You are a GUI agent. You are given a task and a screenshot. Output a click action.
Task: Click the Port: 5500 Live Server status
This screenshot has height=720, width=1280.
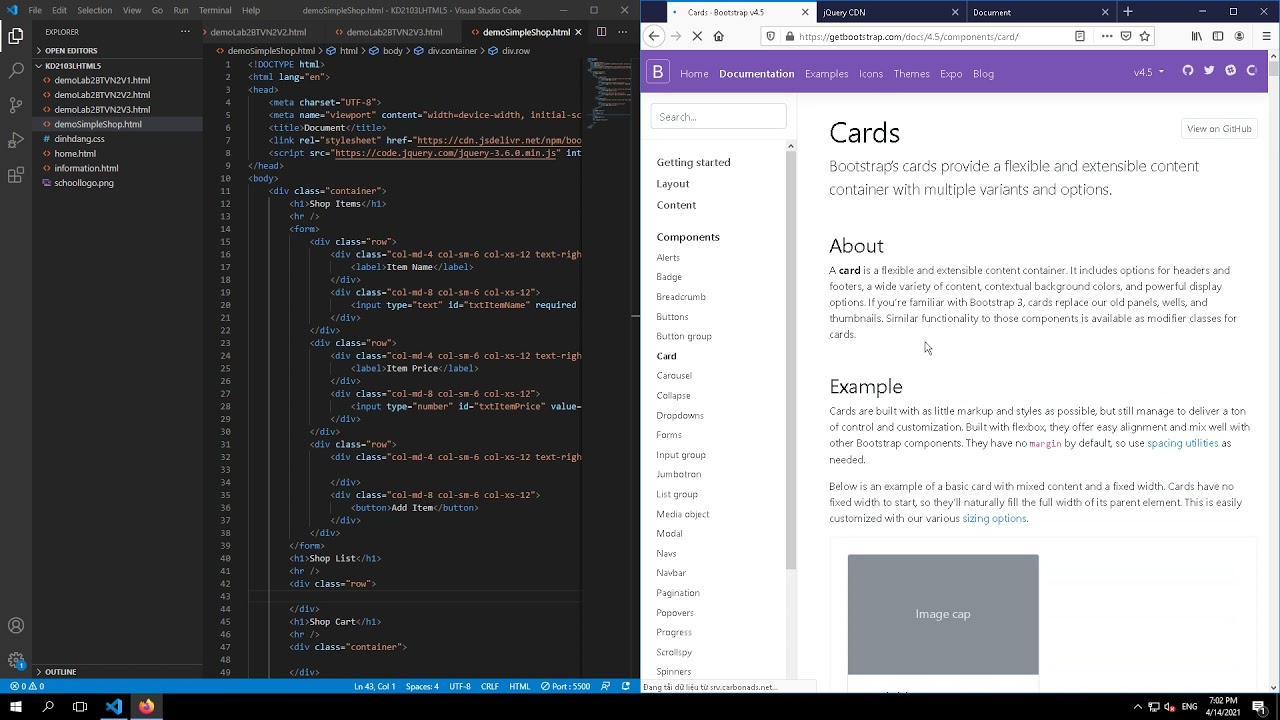click(565, 687)
